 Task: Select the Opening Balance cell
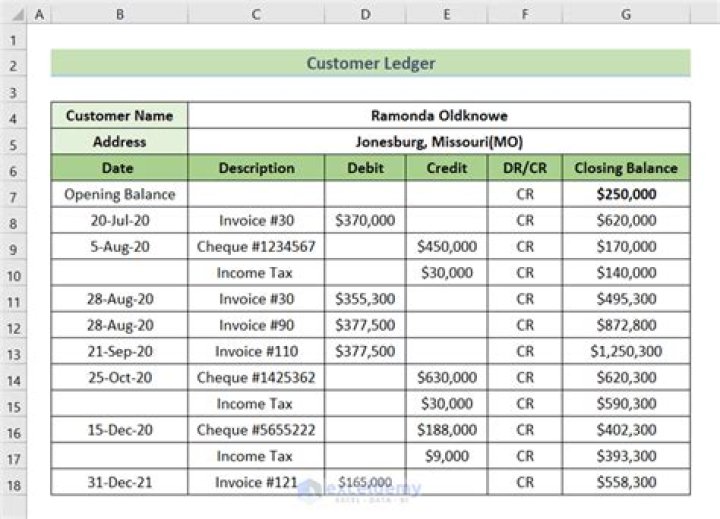pyautogui.click(x=119, y=194)
